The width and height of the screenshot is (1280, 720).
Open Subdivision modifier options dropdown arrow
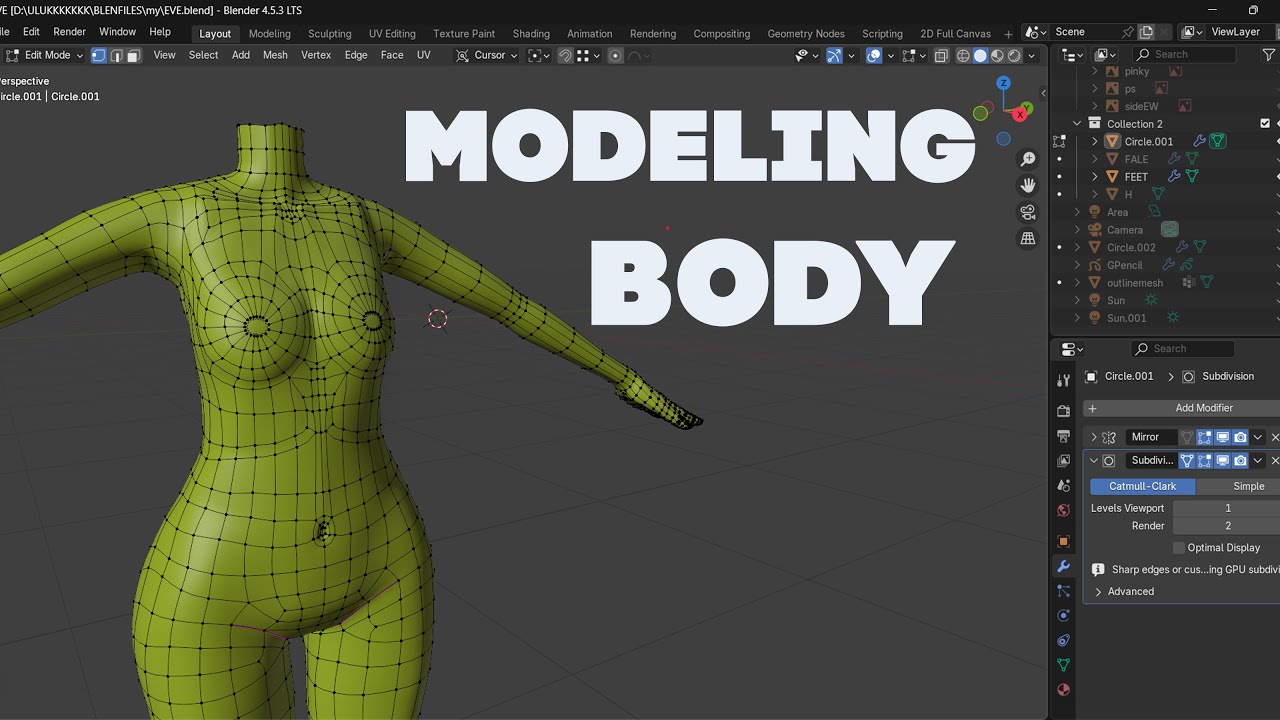1258,461
